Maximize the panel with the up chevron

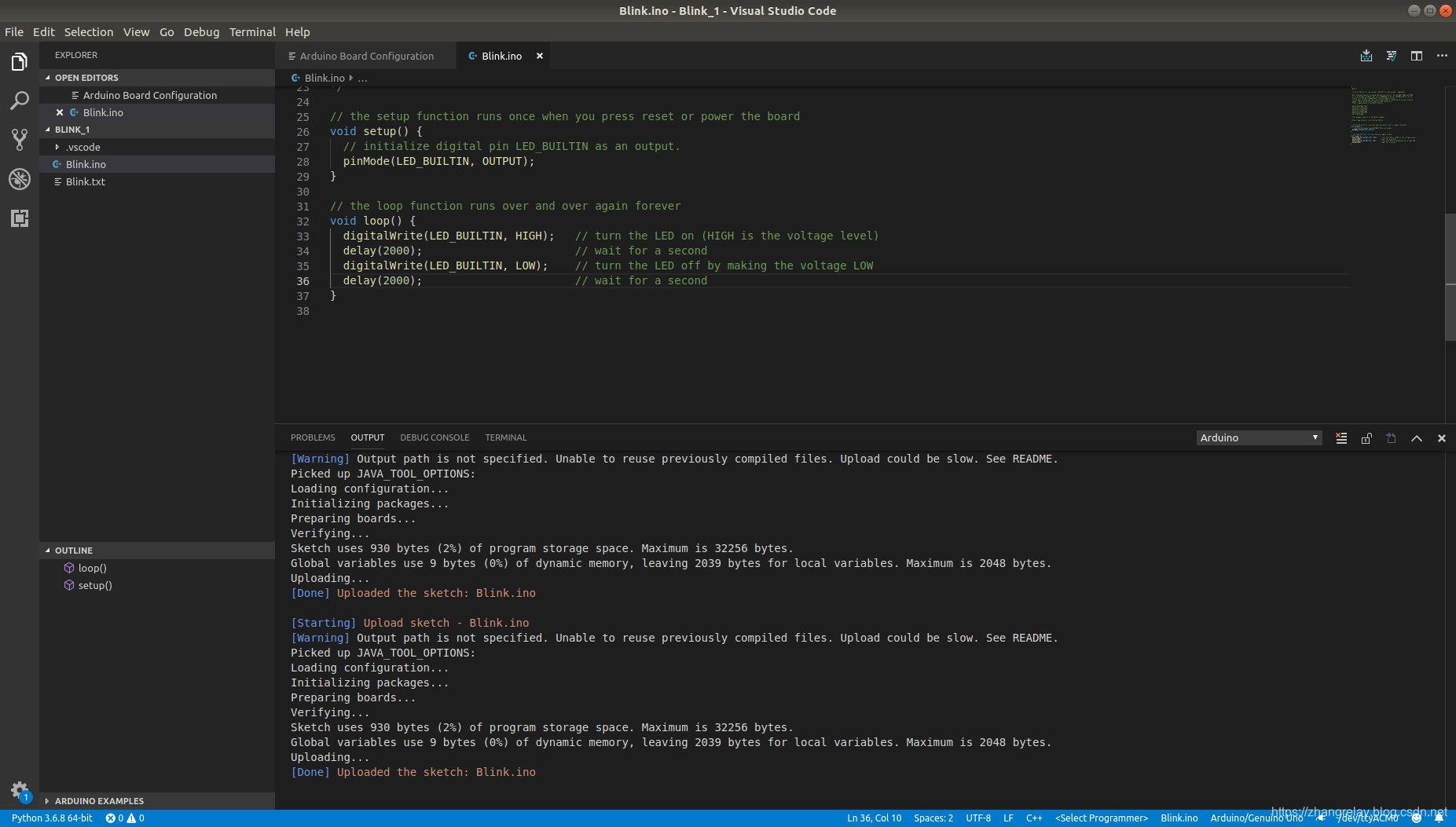pos(1417,438)
